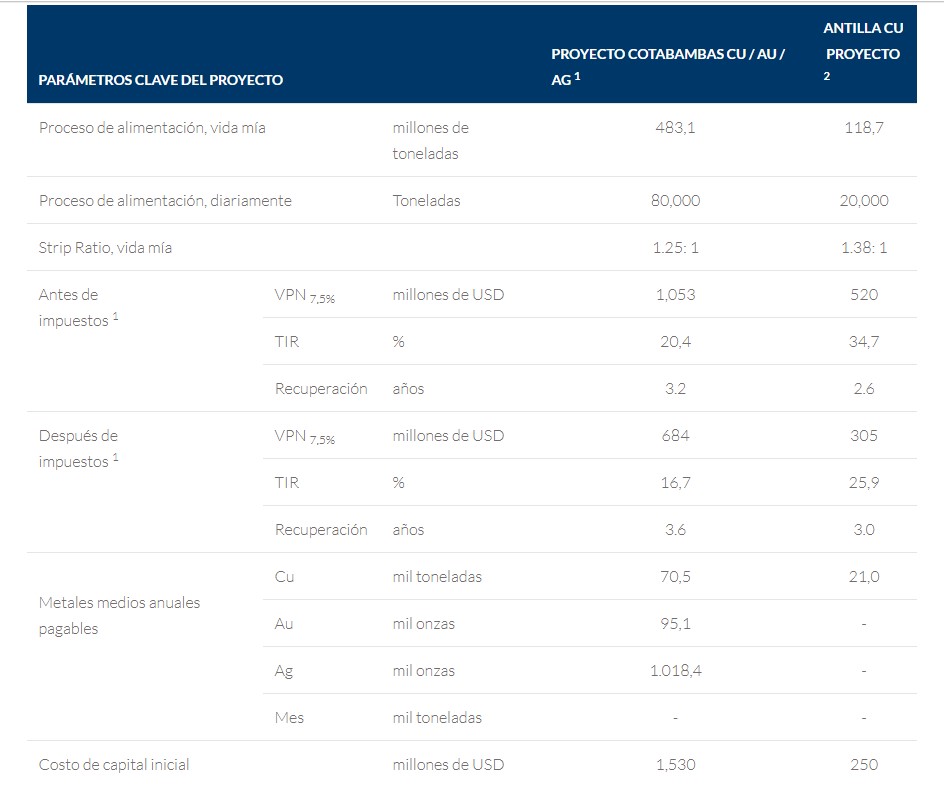Click the ratio 1.38: 1

click(864, 247)
